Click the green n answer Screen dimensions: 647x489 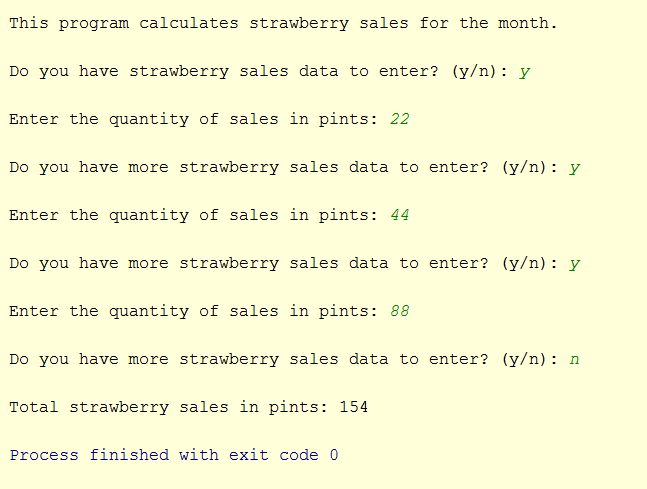coord(574,359)
